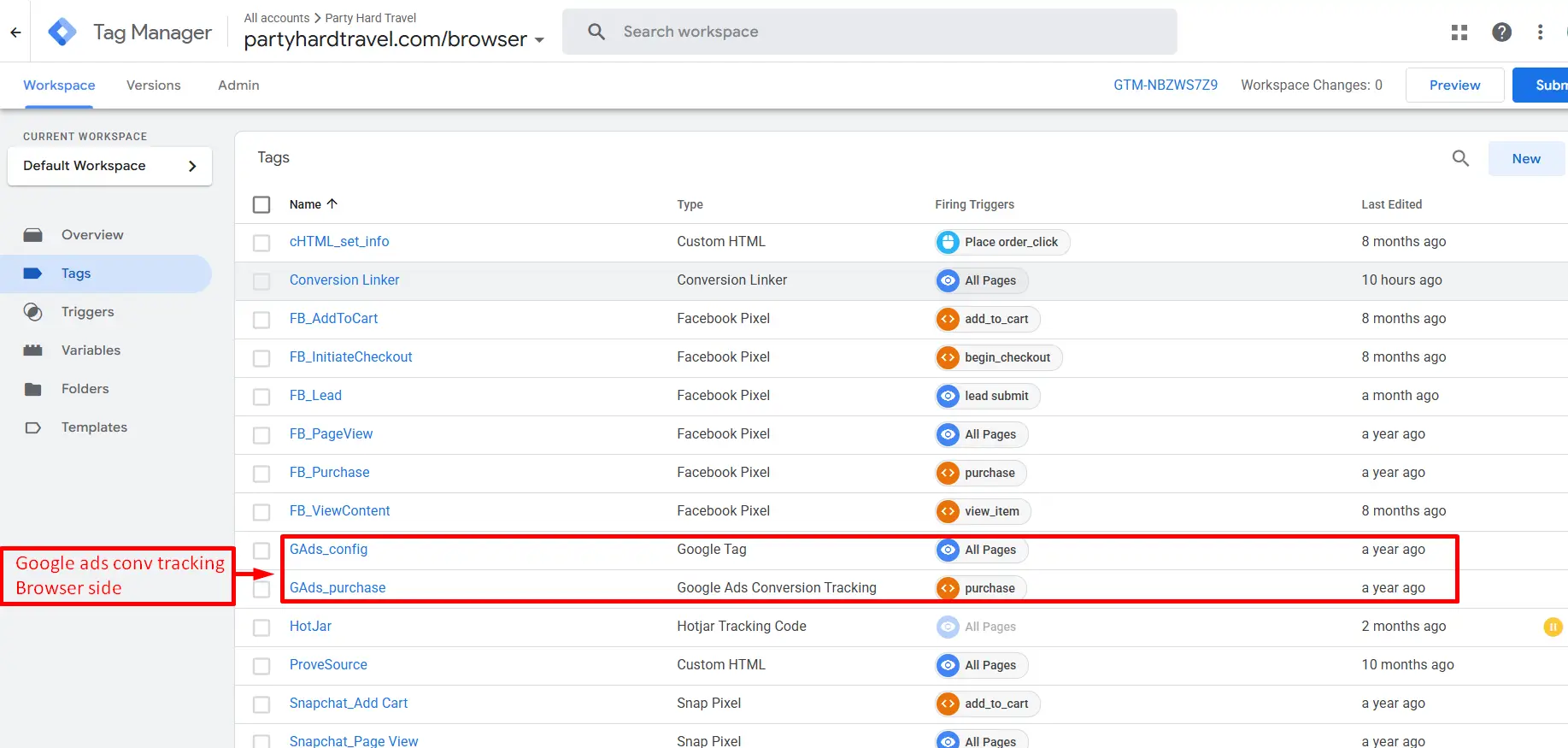Viewport: 1568px width, 748px height.
Task: Check the cHTML_set_info tag checkbox
Action: (x=261, y=243)
